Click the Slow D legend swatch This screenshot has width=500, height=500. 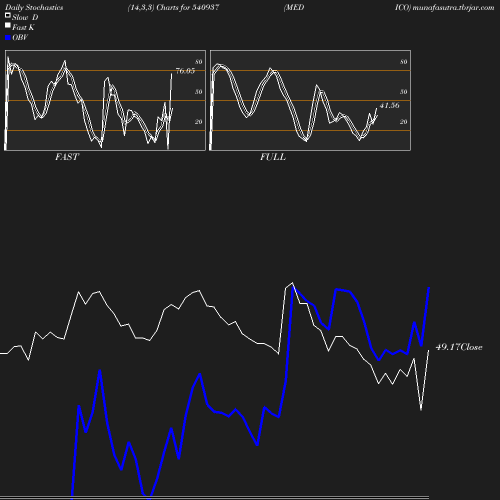coord(8,15)
